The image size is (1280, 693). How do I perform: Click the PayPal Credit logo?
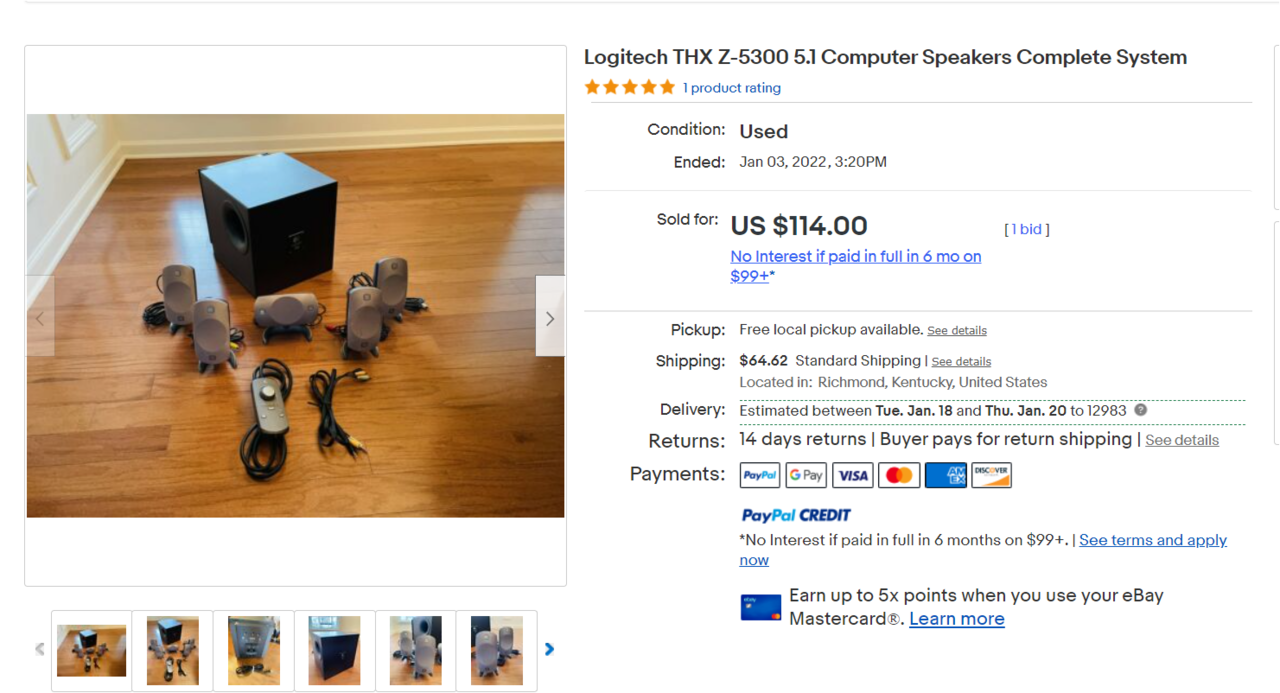[x=796, y=515]
